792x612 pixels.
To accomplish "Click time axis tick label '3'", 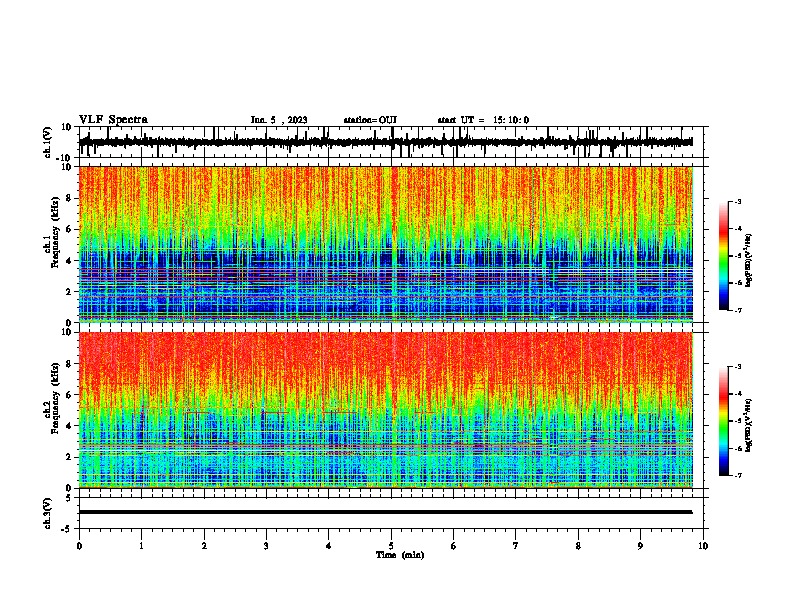I will [x=266, y=546].
